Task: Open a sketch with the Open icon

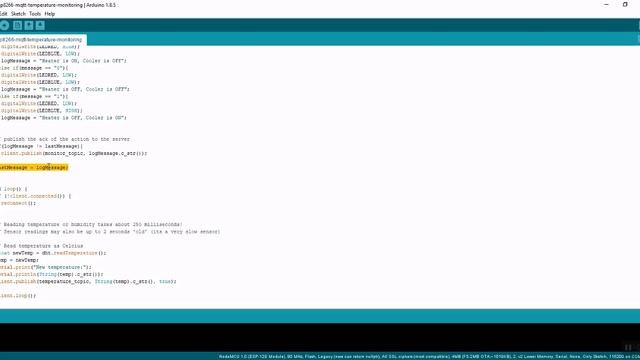Action: coord(29,26)
